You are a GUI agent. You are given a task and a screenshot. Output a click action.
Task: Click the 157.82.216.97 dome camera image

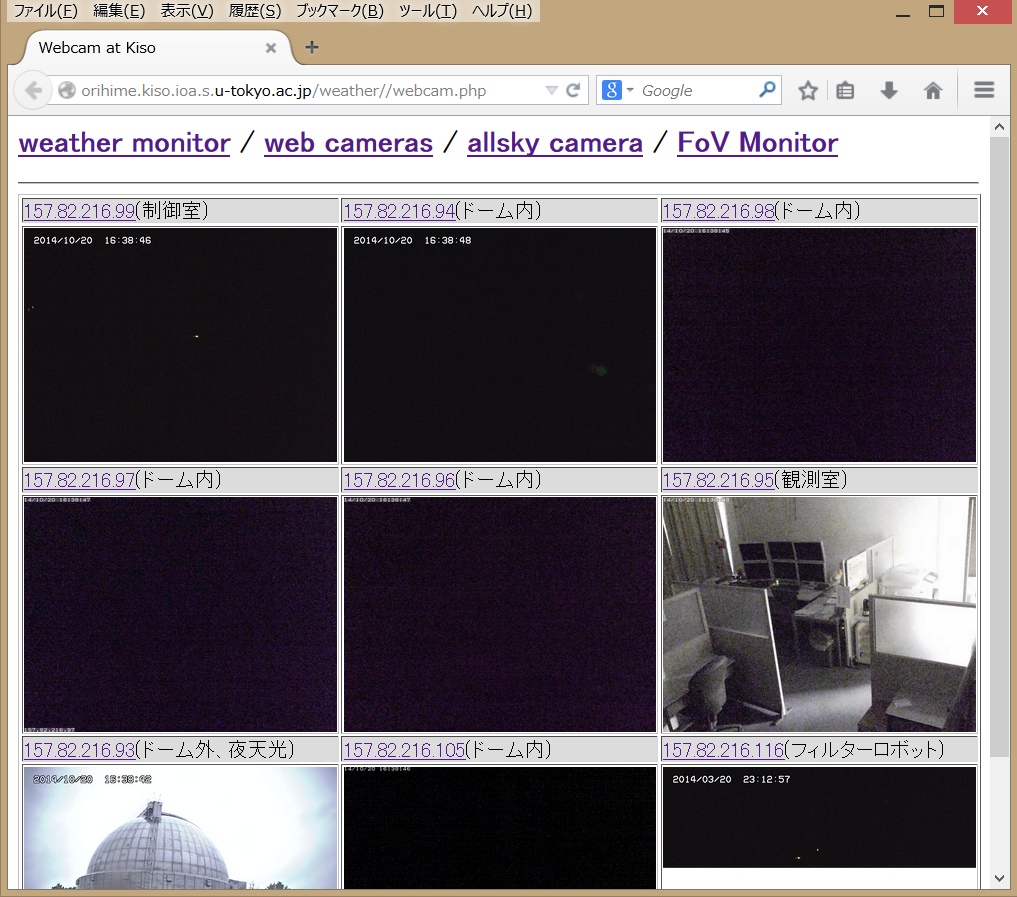coord(180,614)
